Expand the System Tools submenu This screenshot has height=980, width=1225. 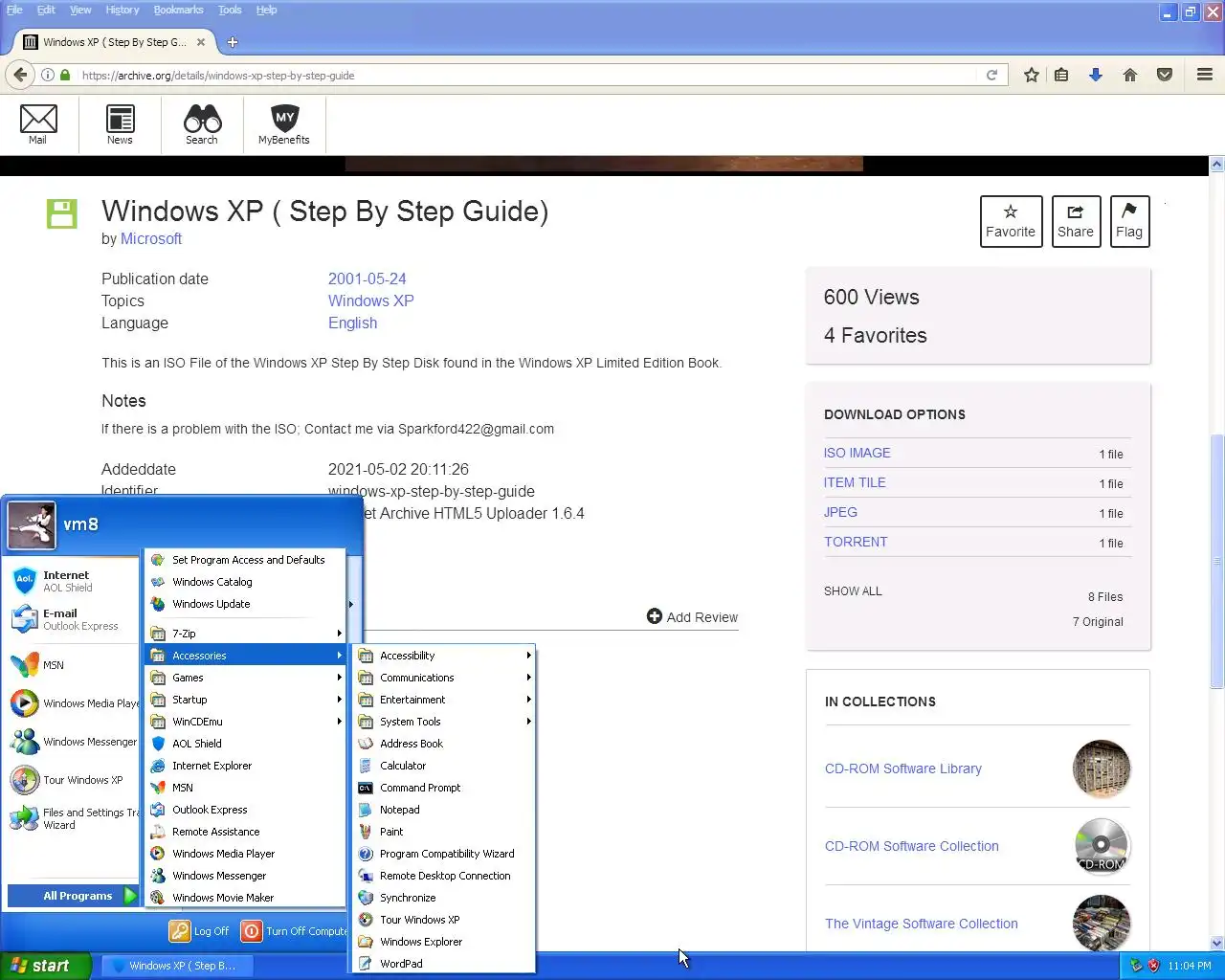444,722
